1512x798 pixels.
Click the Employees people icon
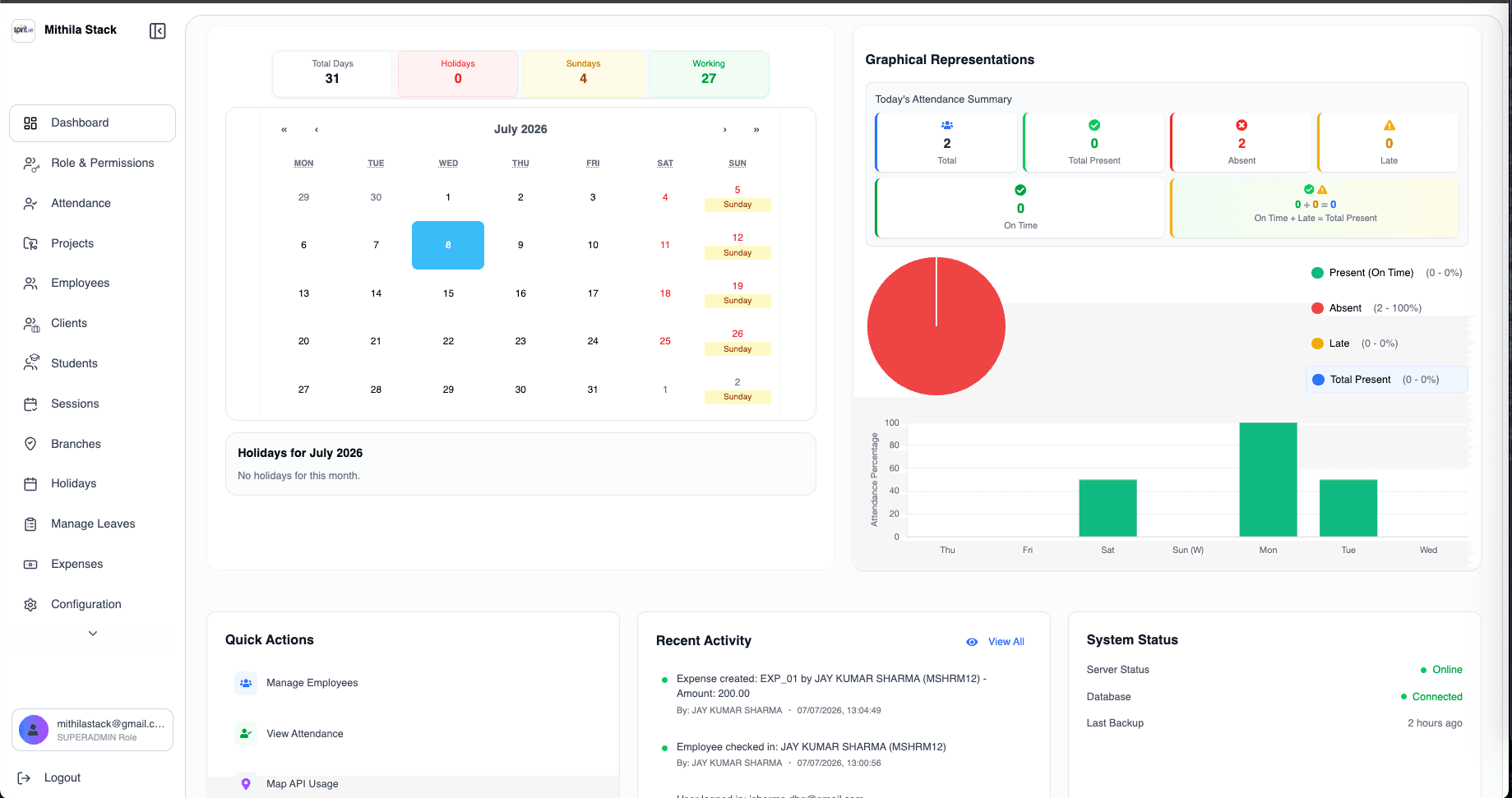30,284
